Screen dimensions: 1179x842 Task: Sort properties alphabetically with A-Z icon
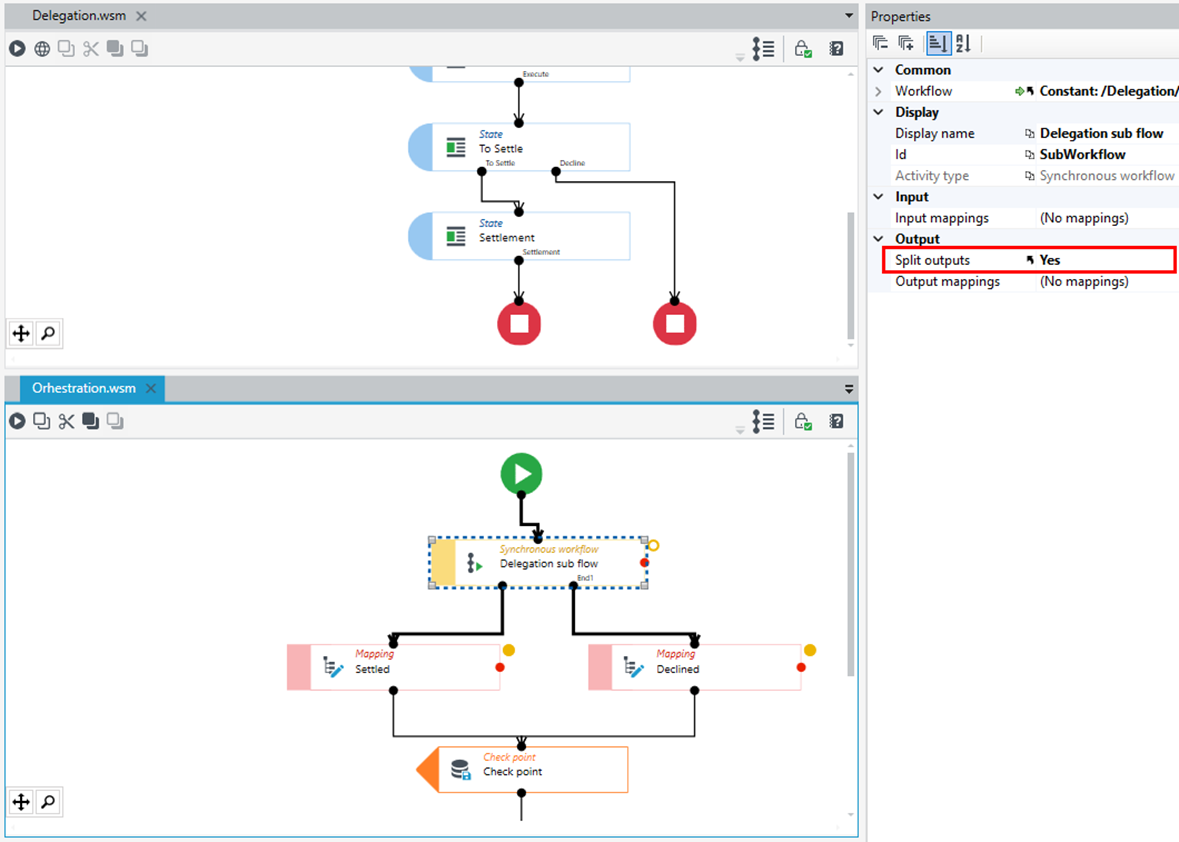(x=963, y=44)
